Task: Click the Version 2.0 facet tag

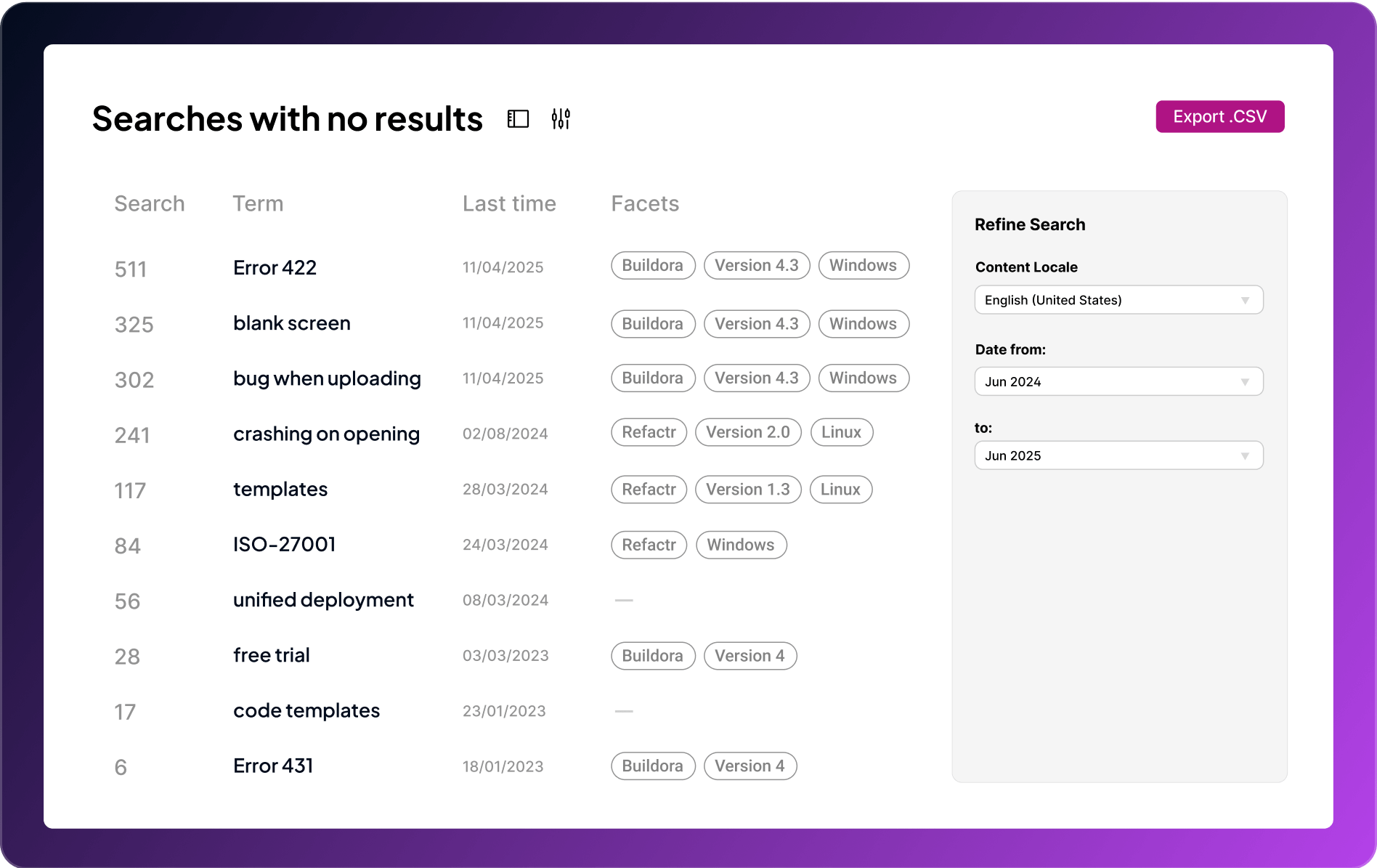Action: click(747, 432)
